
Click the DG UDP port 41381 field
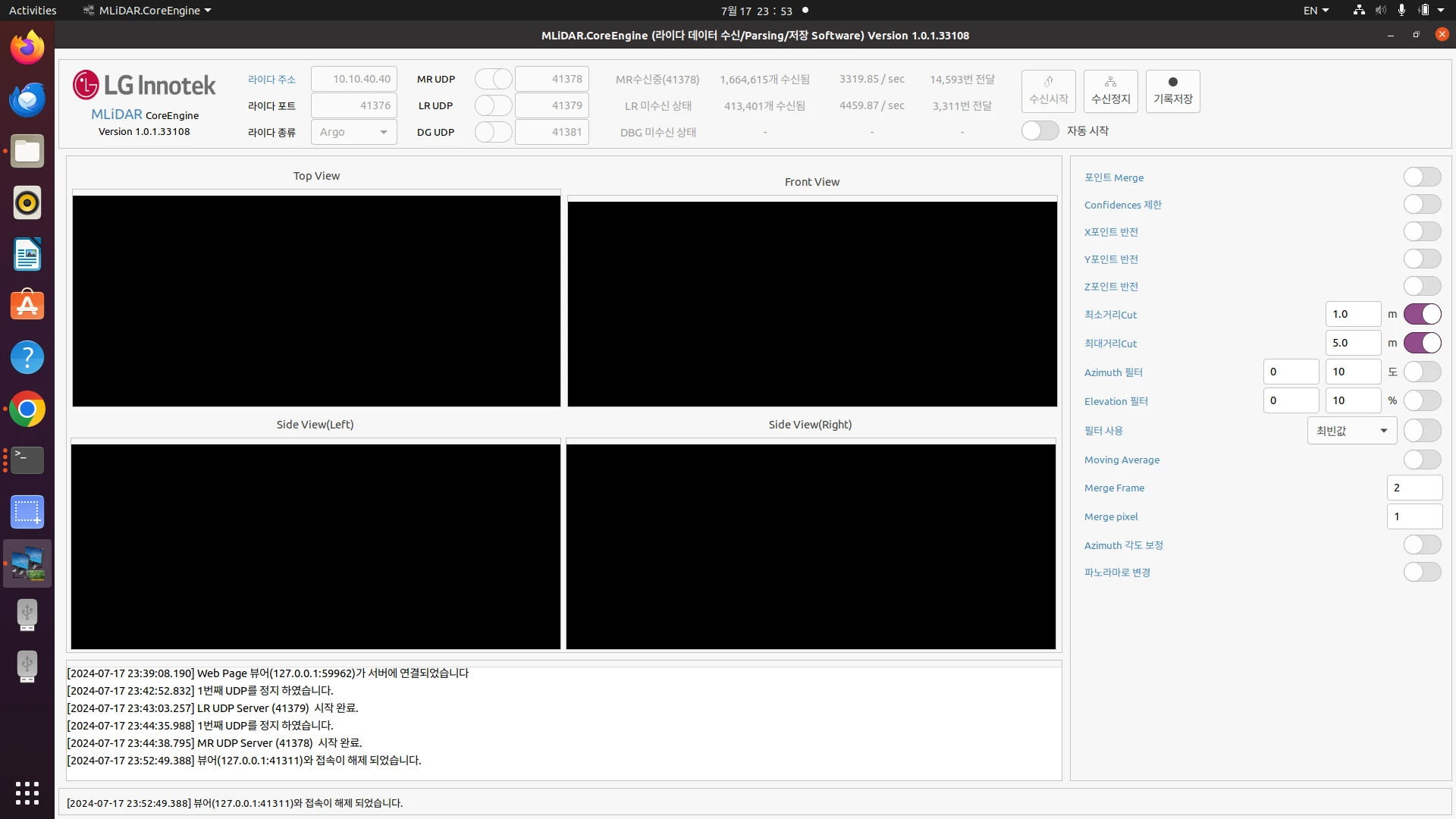tap(552, 132)
